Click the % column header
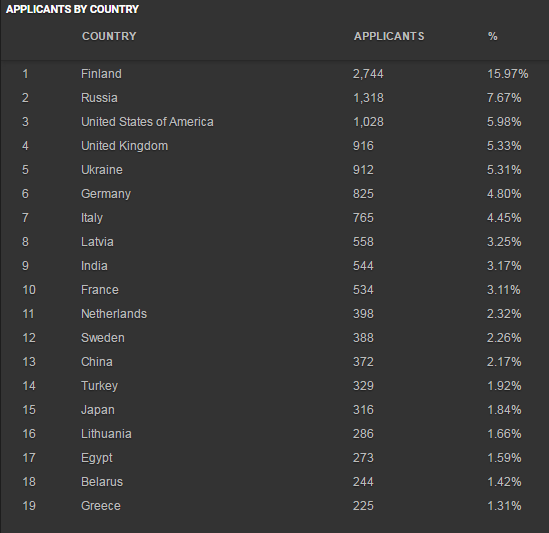The height and width of the screenshot is (533, 549). tap(492, 36)
